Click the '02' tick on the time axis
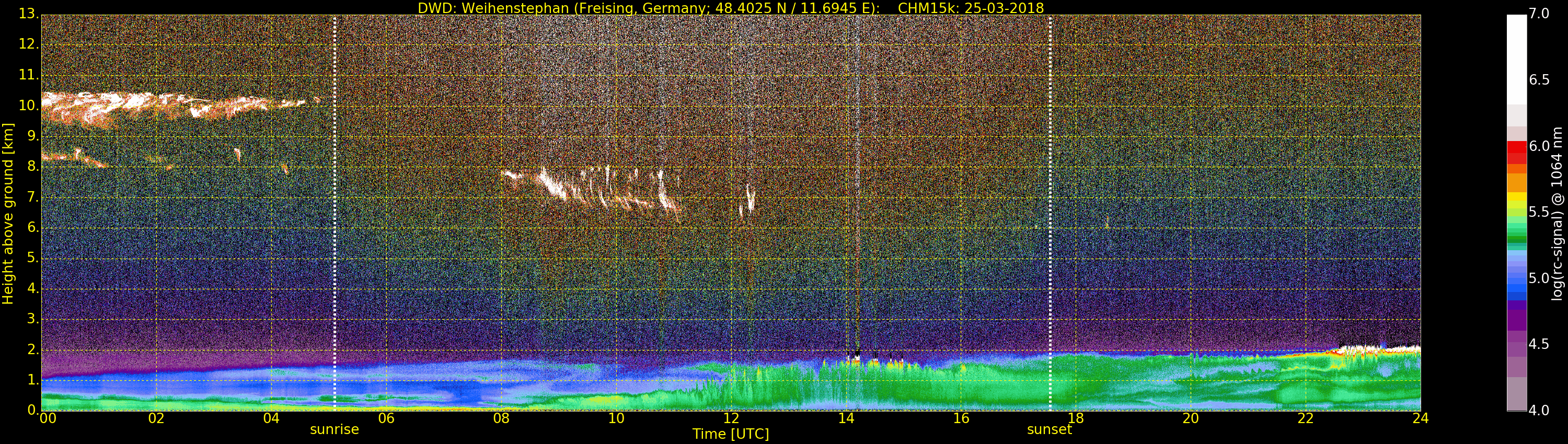 click(156, 418)
